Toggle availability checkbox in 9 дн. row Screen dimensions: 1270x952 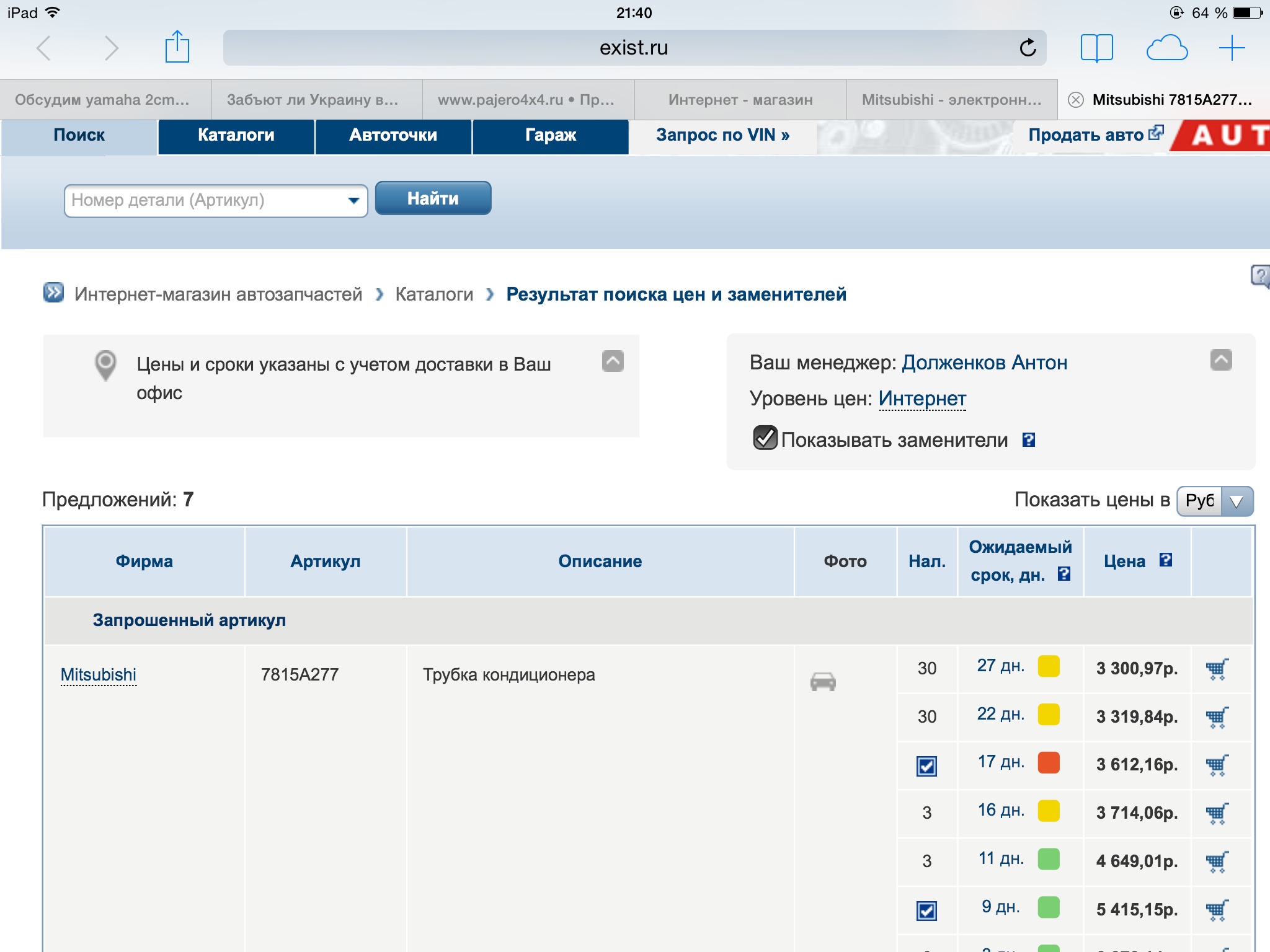pos(926,910)
